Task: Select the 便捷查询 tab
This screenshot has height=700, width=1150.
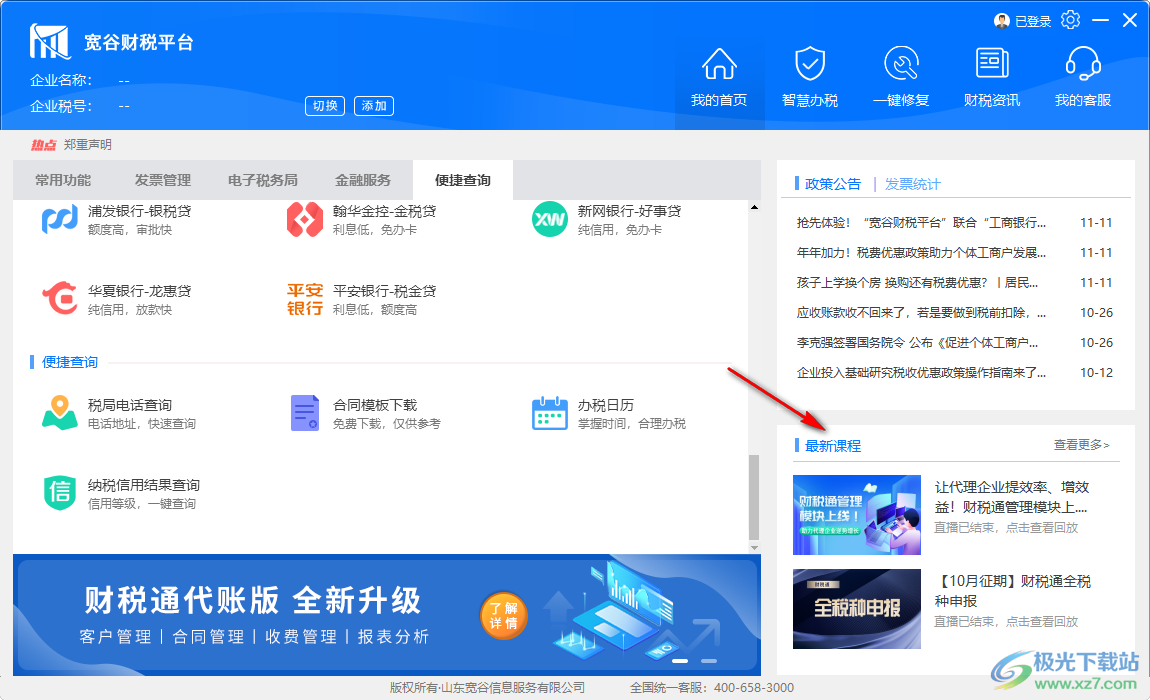Action: click(x=463, y=181)
